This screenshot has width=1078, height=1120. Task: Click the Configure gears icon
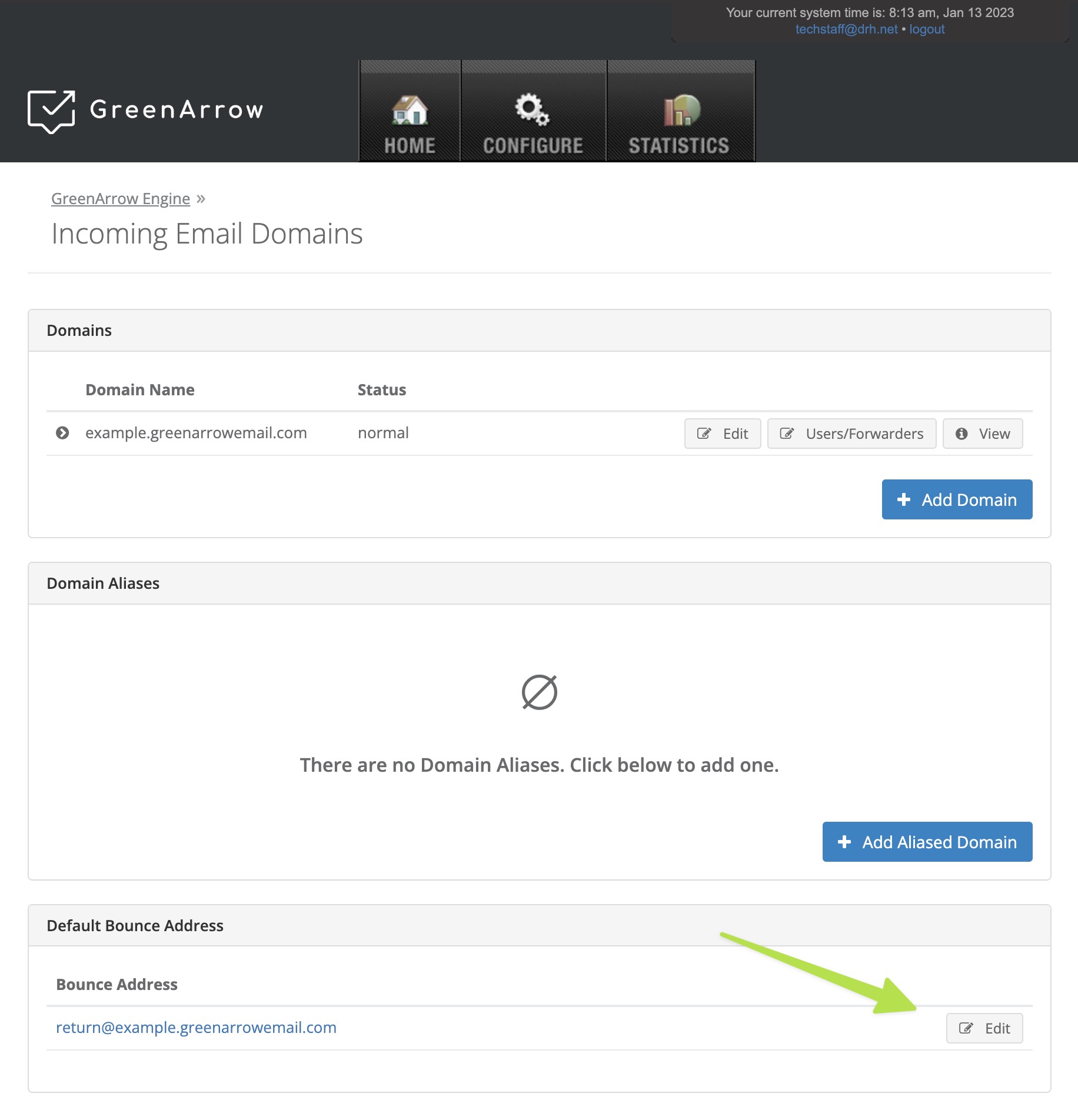tap(532, 109)
